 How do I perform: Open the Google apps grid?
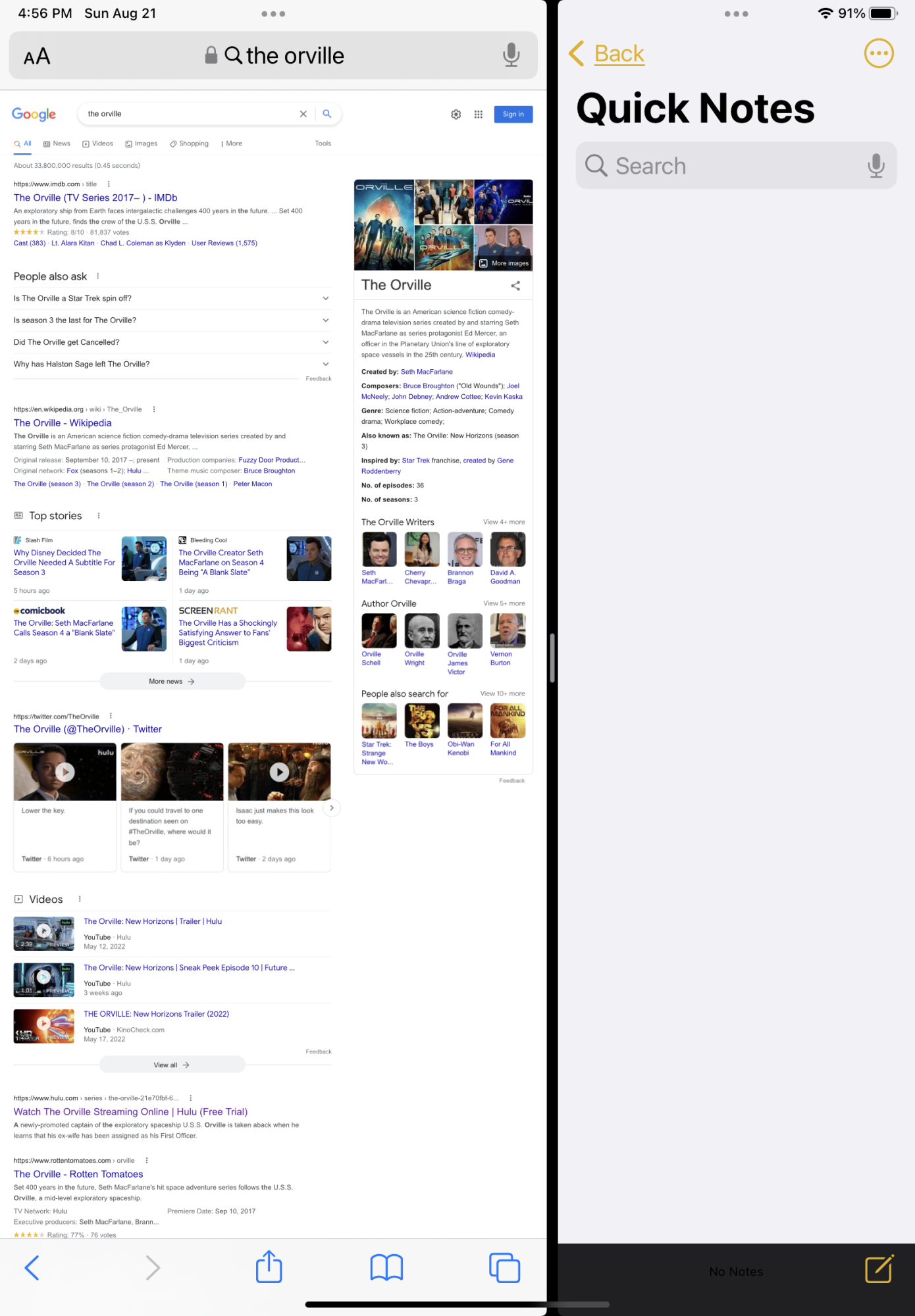click(479, 114)
